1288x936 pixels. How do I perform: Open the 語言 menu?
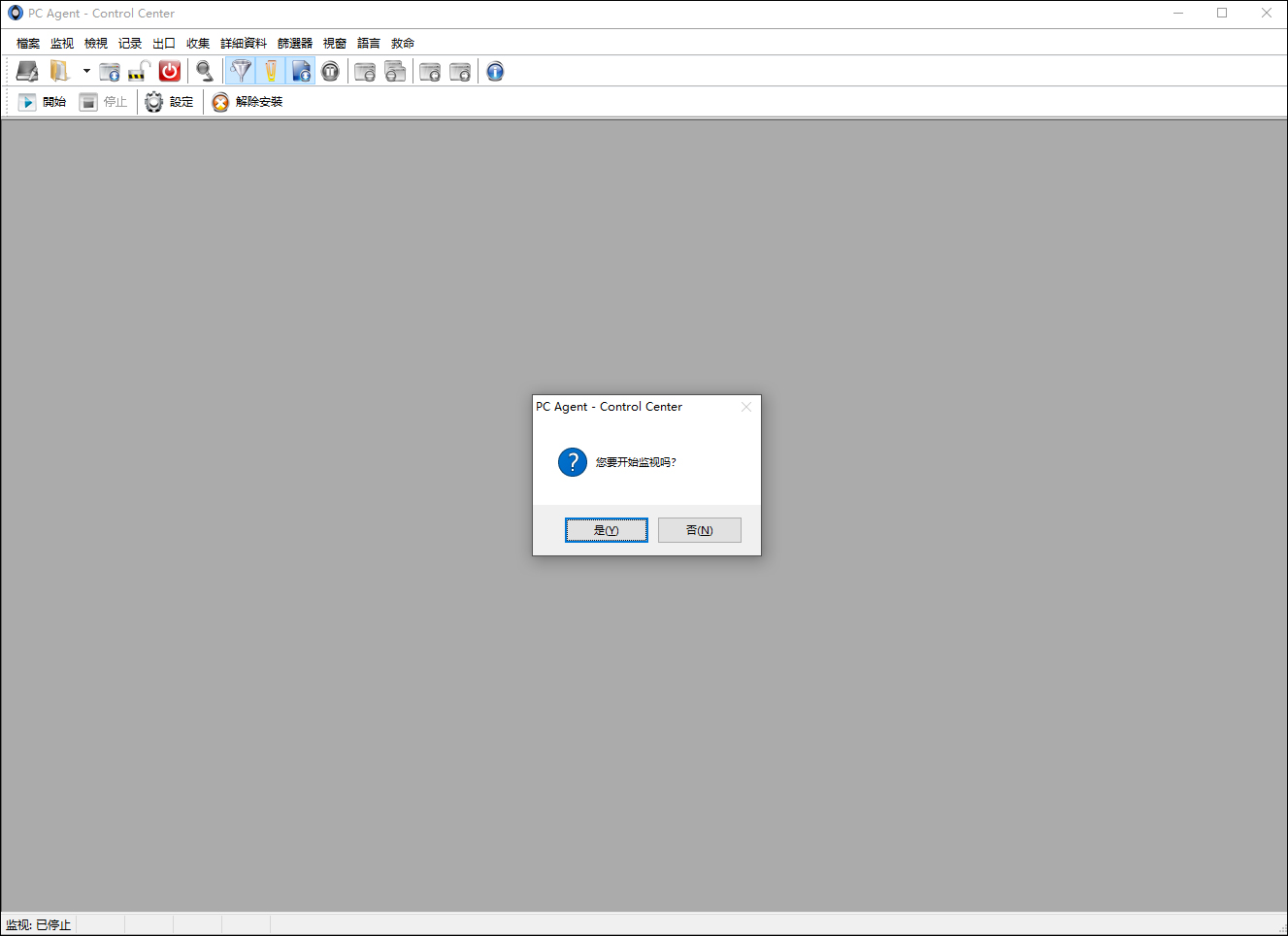point(368,43)
